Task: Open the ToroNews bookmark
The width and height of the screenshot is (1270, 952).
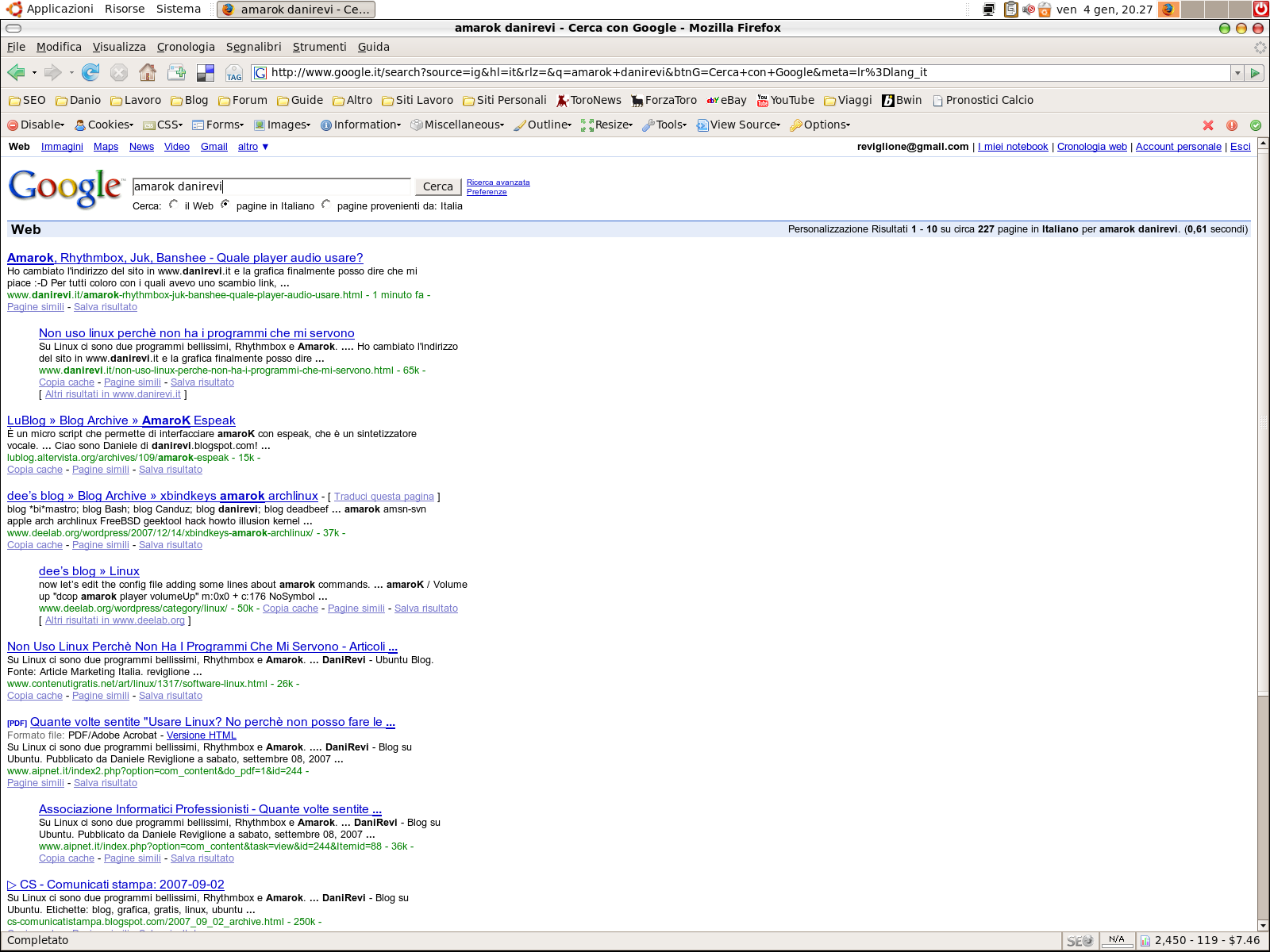Action: pos(589,100)
